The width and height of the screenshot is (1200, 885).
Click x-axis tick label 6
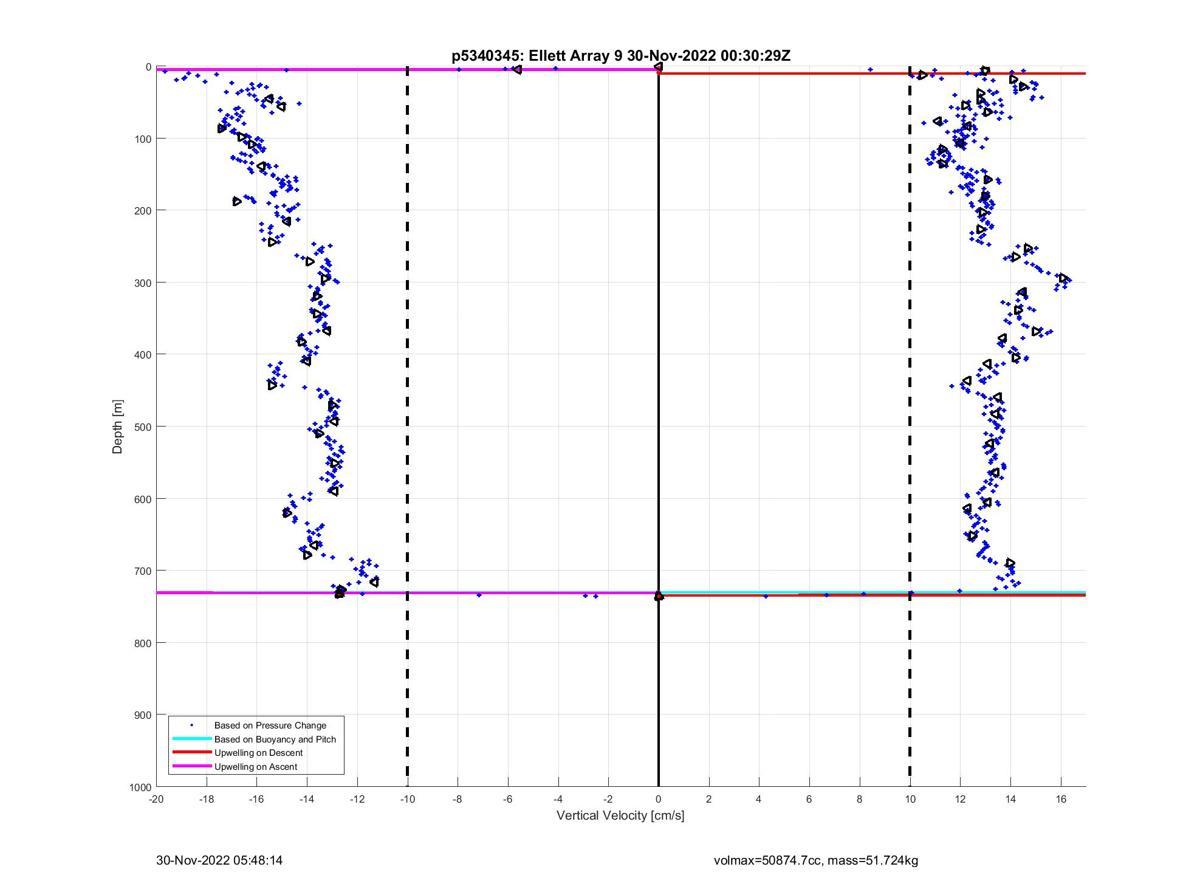pyautogui.click(x=809, y=798)
